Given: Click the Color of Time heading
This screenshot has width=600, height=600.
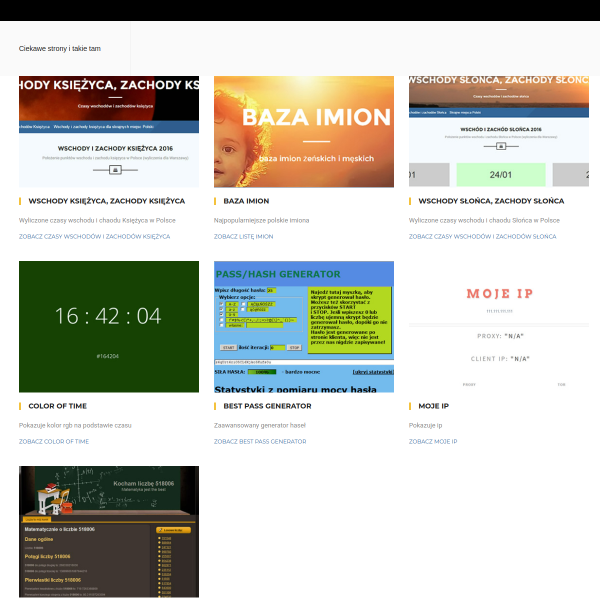Looking at the screenshot, I should pyautogui.click(x=58, y=406).
